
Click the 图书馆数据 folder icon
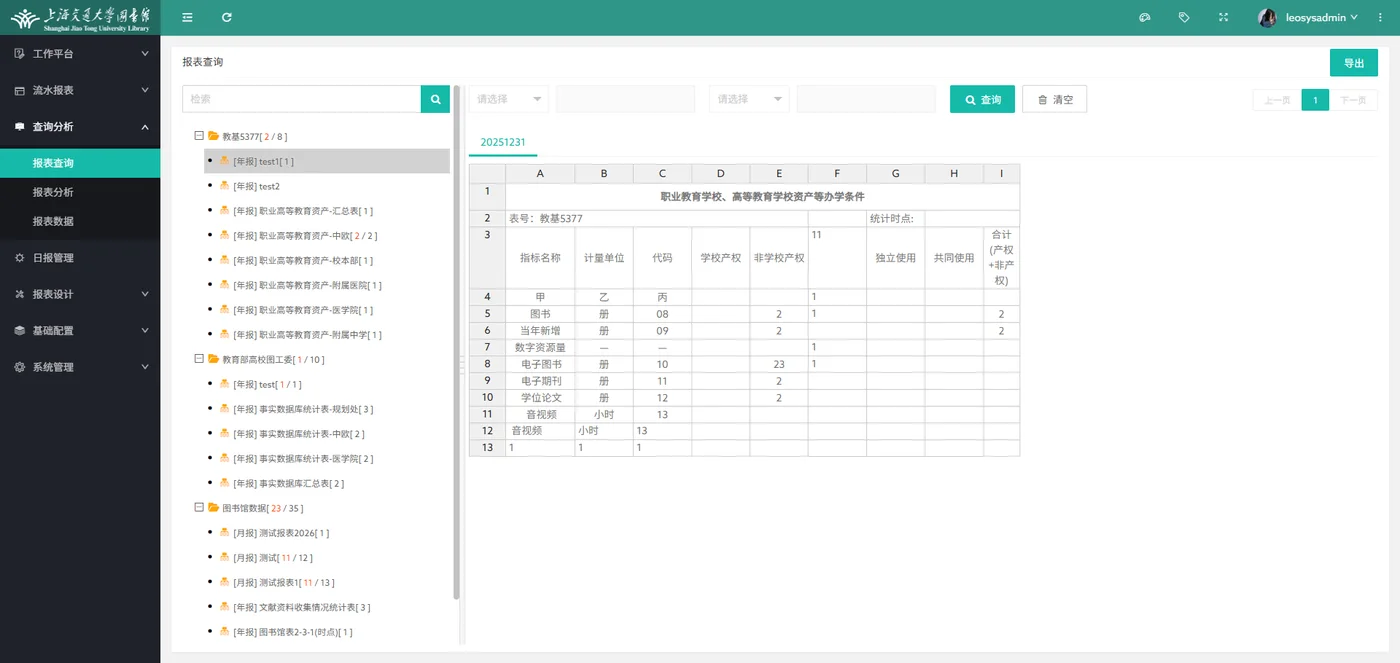click(213, 508)
